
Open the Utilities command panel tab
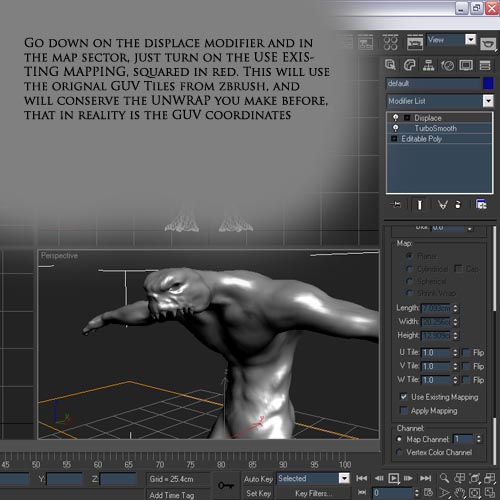click(x=485, y=65)
